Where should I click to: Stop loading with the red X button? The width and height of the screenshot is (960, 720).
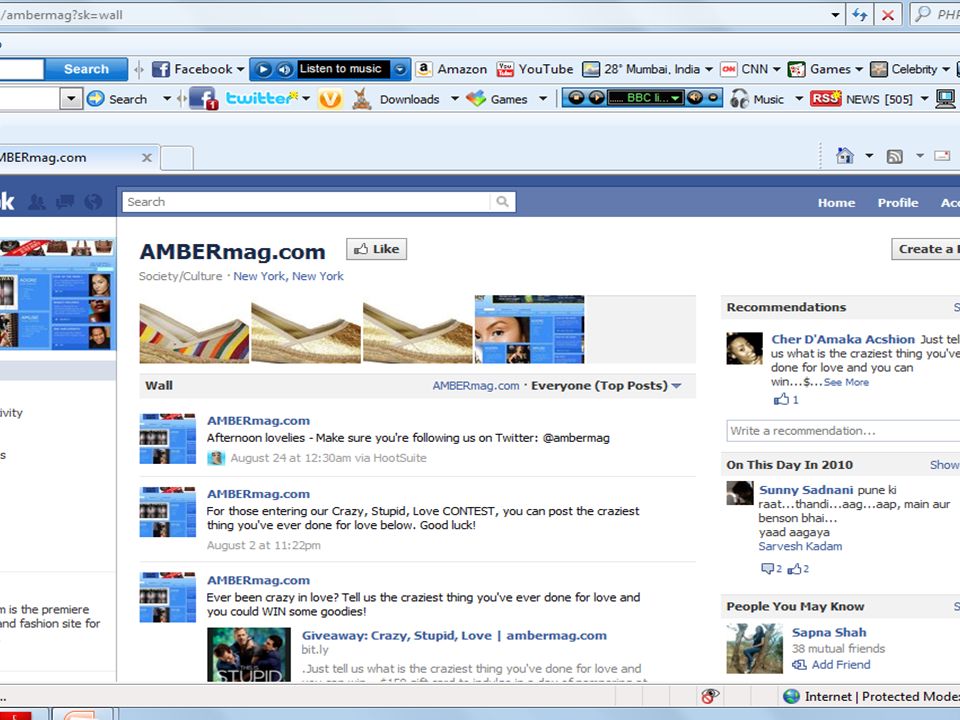point(887,15)
